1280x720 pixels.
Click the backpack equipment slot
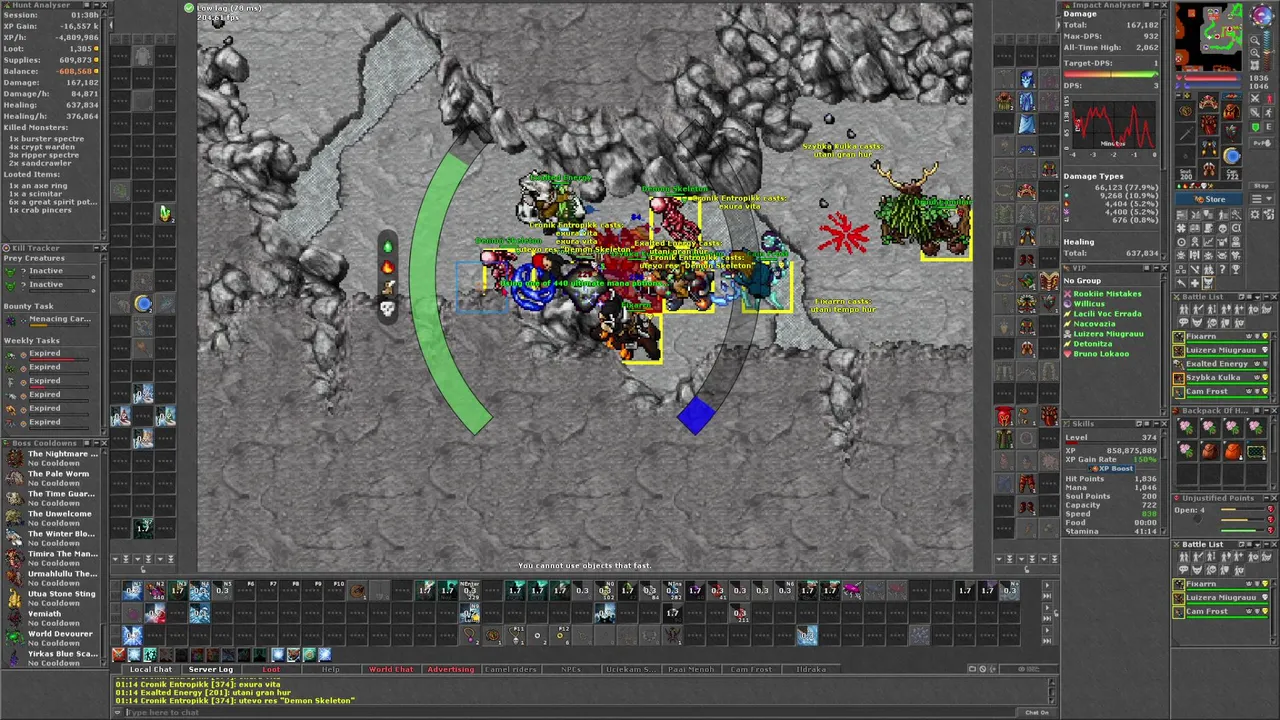coord(1232,110)
